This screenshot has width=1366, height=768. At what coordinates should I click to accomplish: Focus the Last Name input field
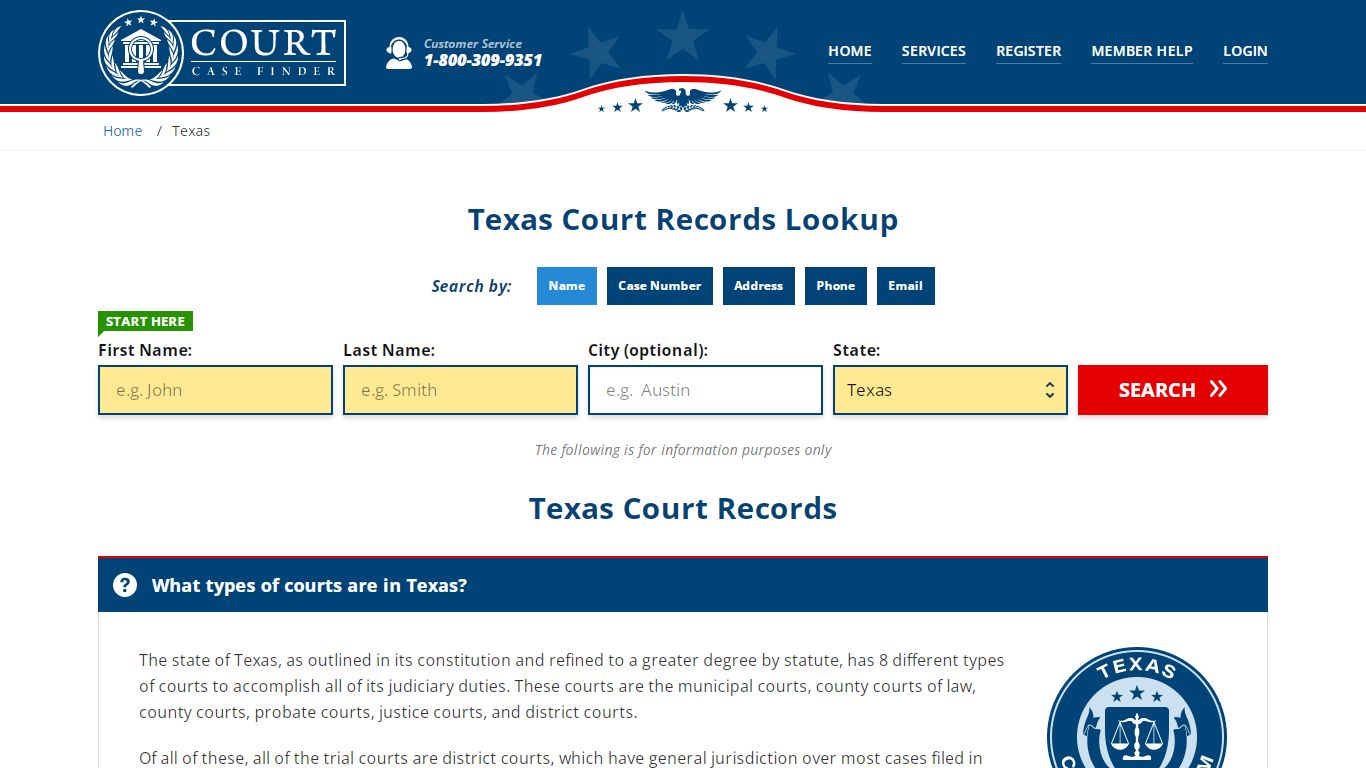[460, 390]
